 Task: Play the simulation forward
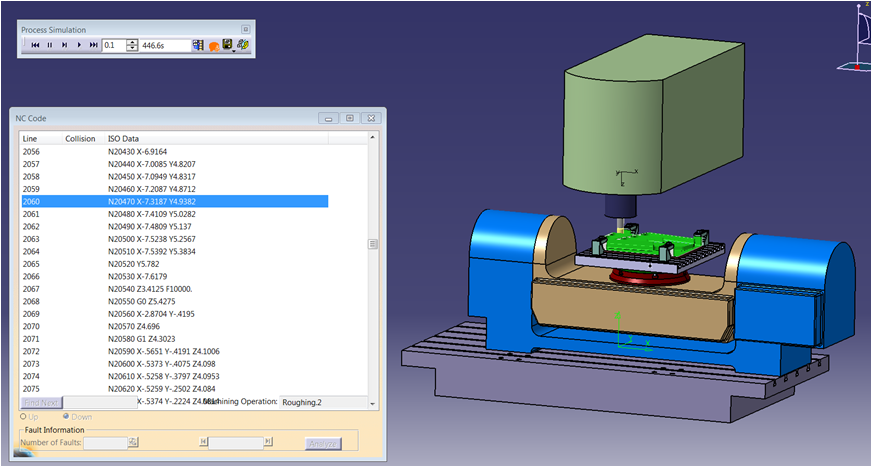tap(79, 45)
